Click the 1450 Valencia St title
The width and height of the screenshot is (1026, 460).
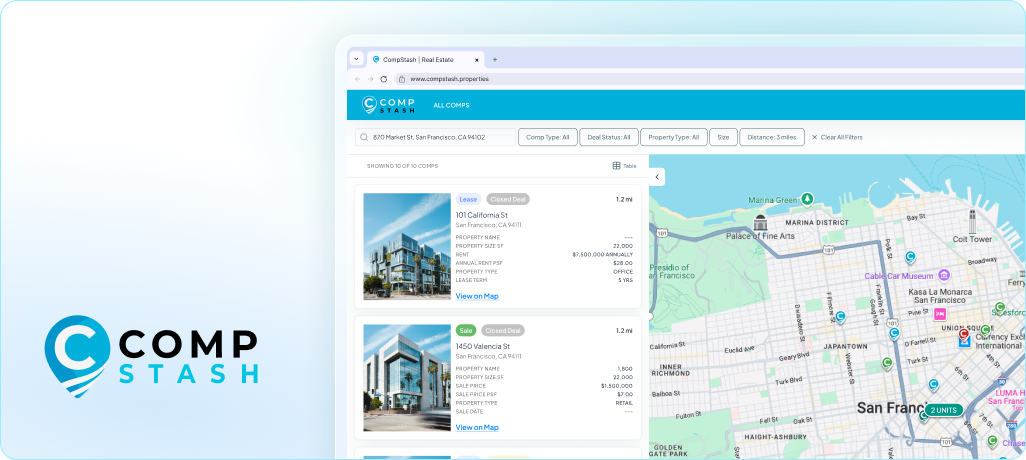tap(483, 346)
